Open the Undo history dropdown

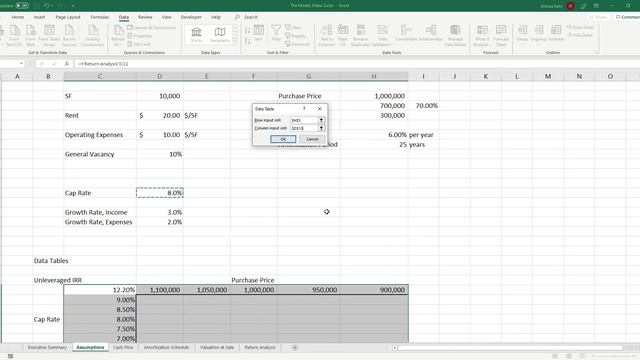[53, 6]
